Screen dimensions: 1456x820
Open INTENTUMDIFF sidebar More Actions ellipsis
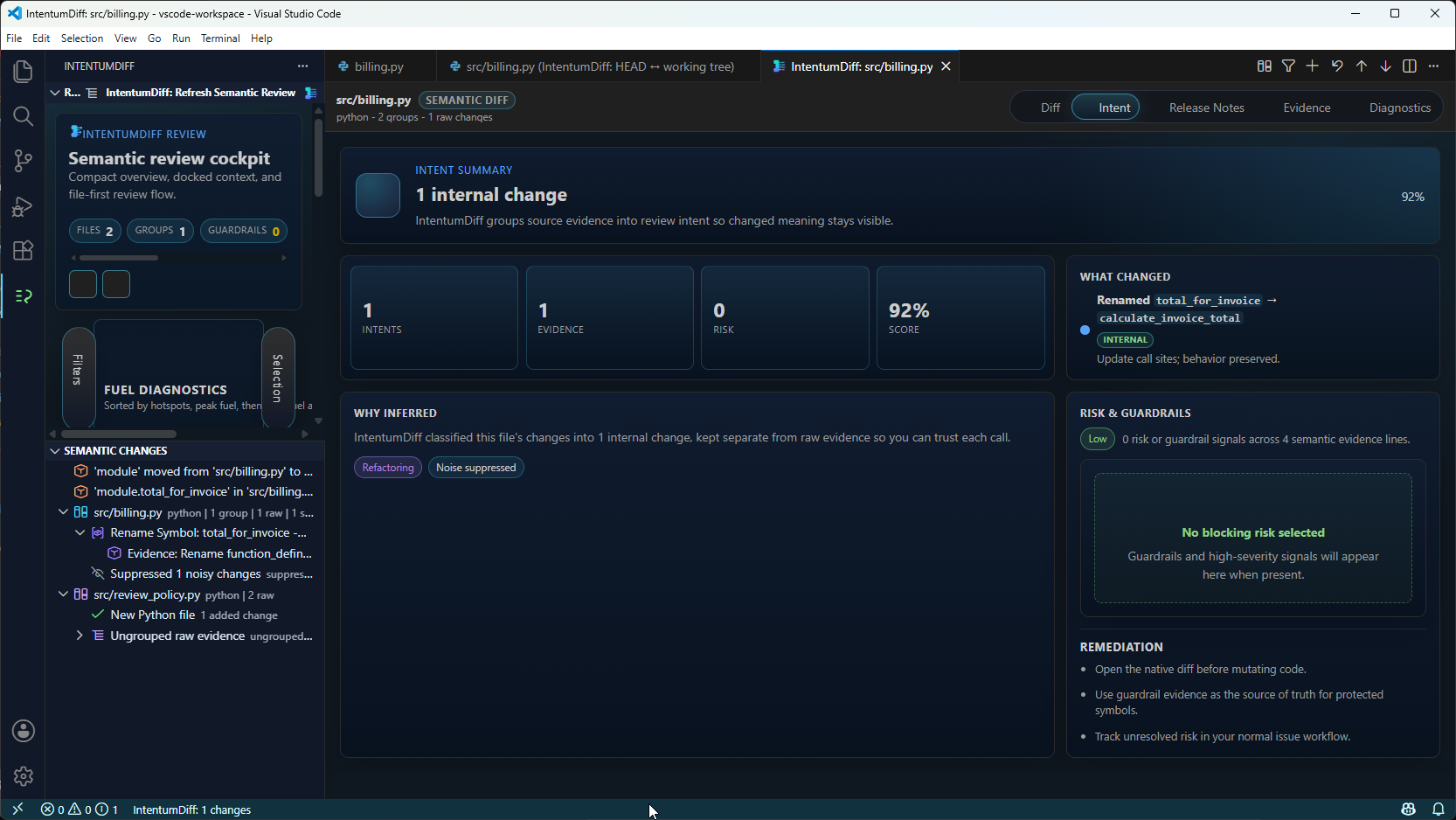pyautogui.click(x=302, y=66)
